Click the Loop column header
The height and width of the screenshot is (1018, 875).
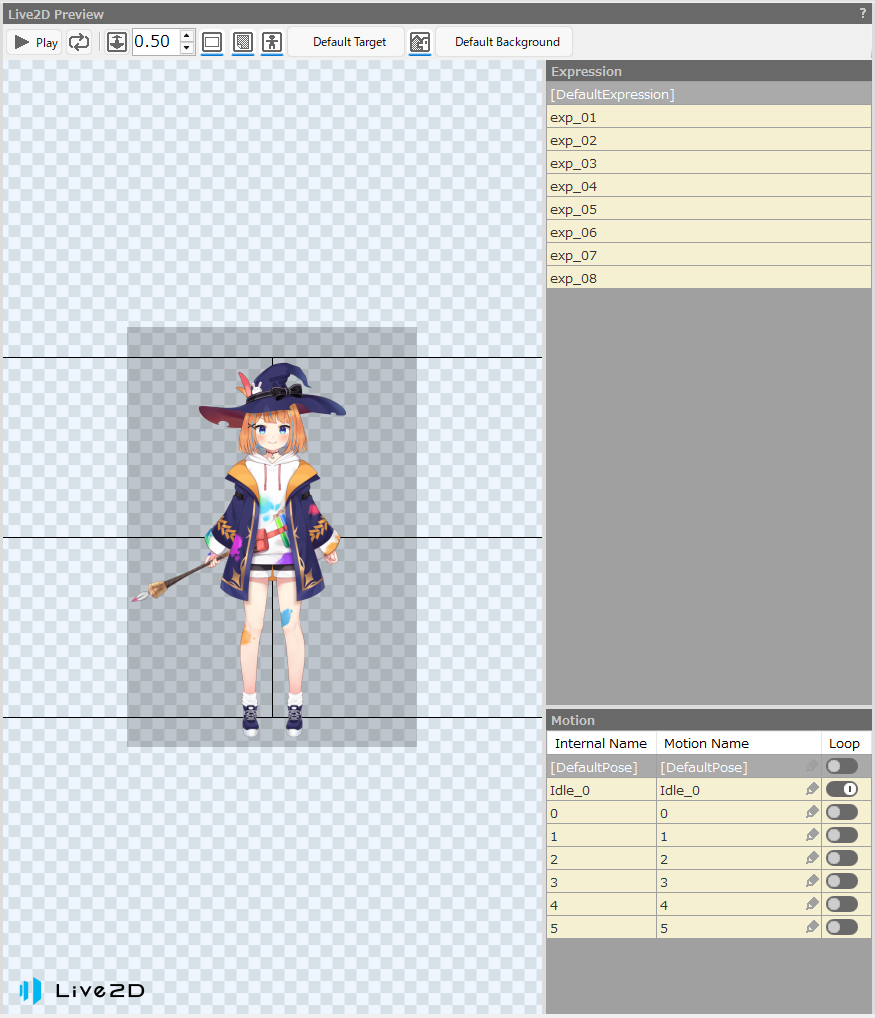(844, 743)
